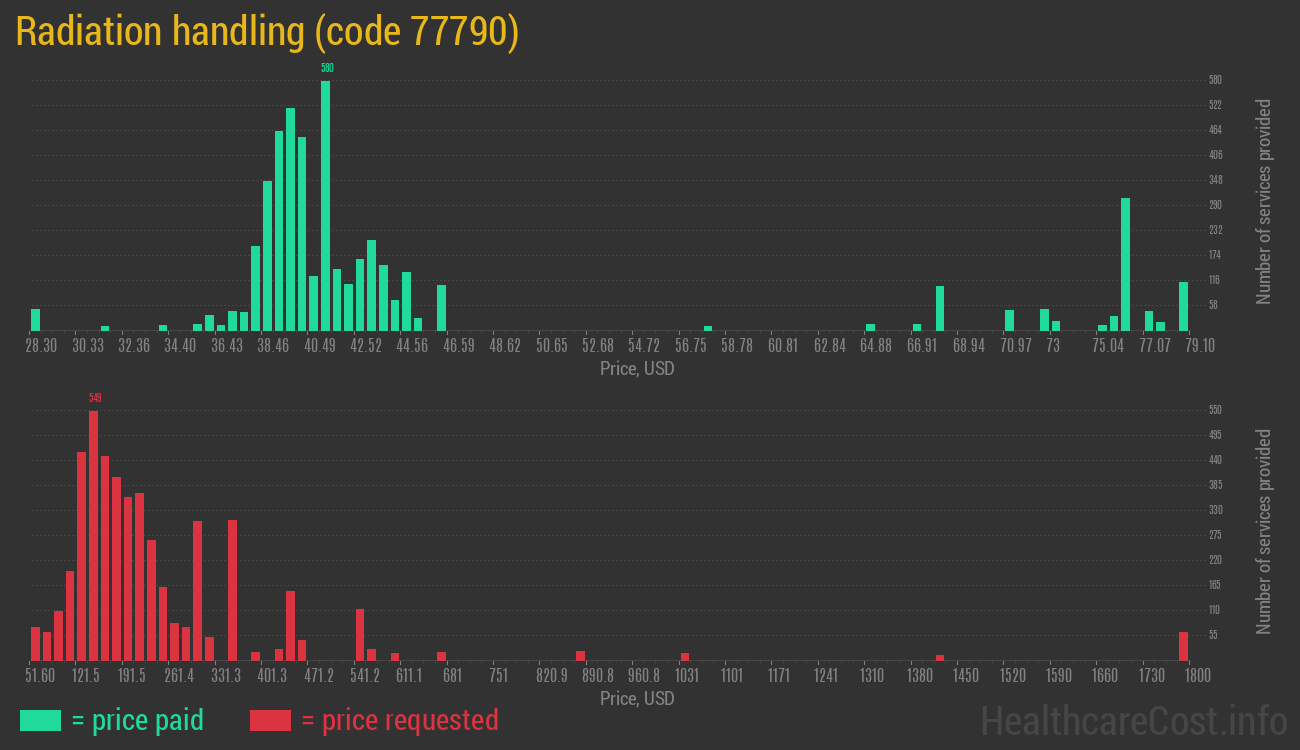
Task: Click the small red bar near 1031
Action: coord(685,657)
